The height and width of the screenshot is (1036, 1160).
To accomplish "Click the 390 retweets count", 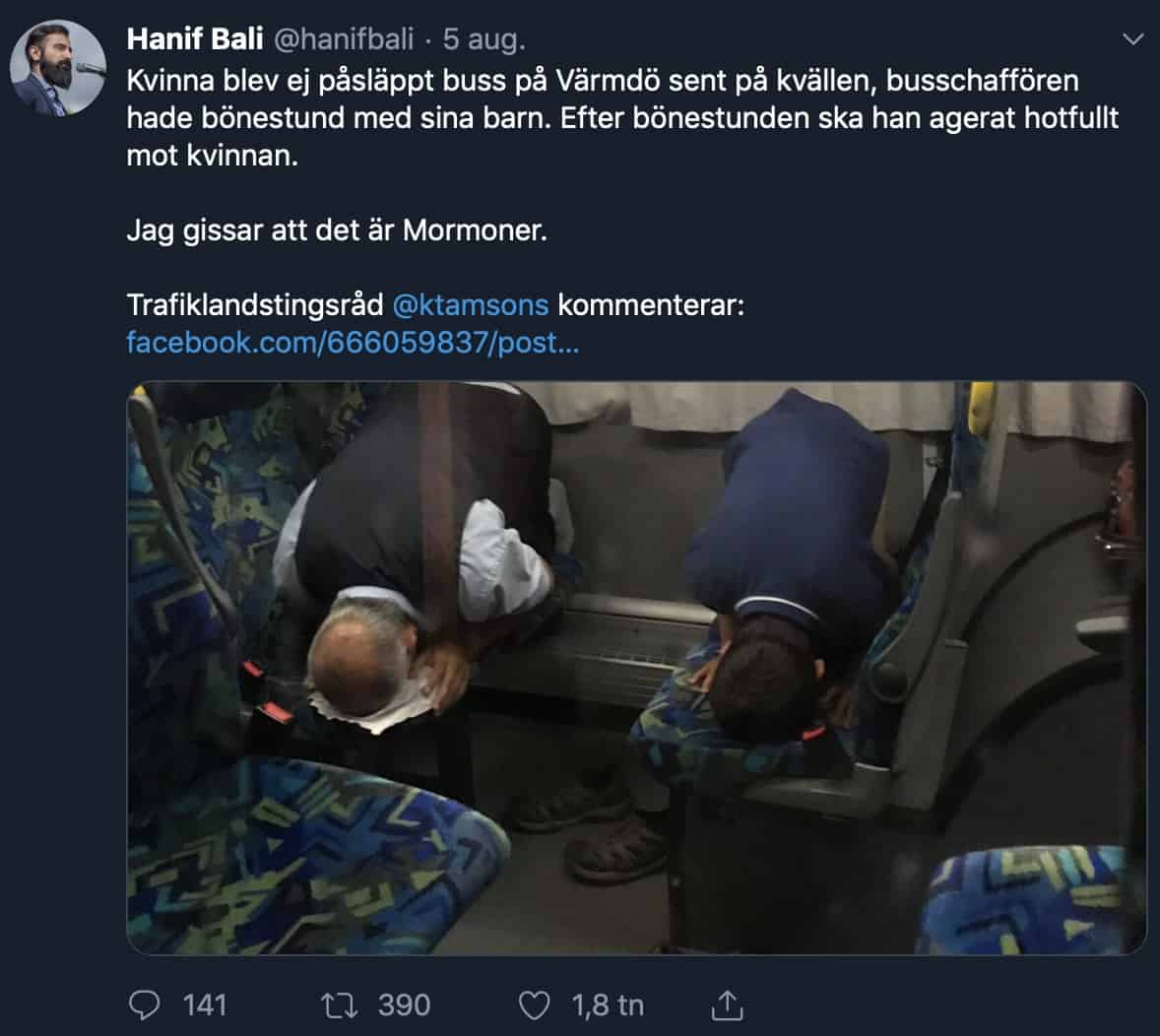I will 404,1005.
